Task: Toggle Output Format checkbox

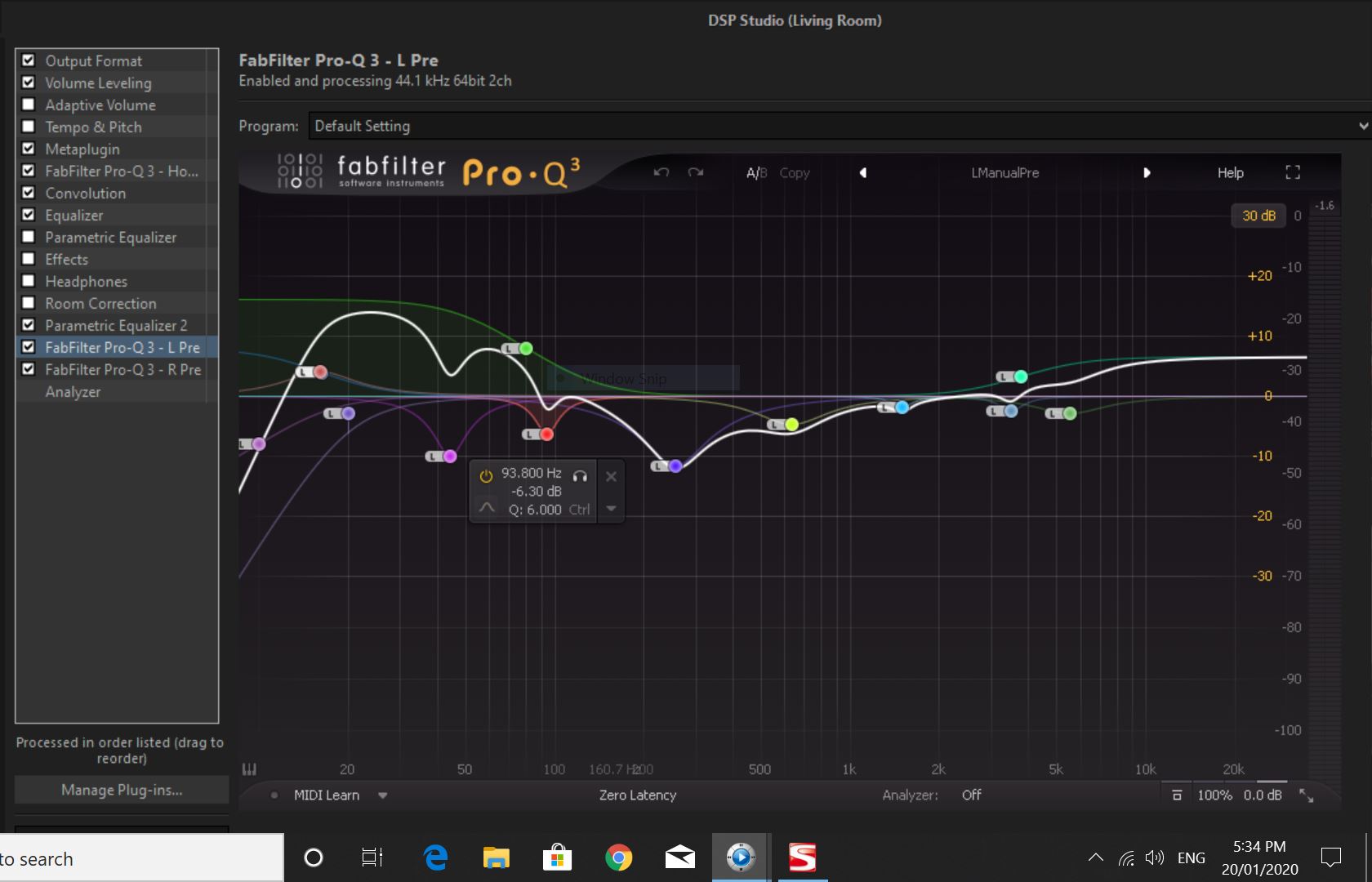Action: tap(29, 60)
